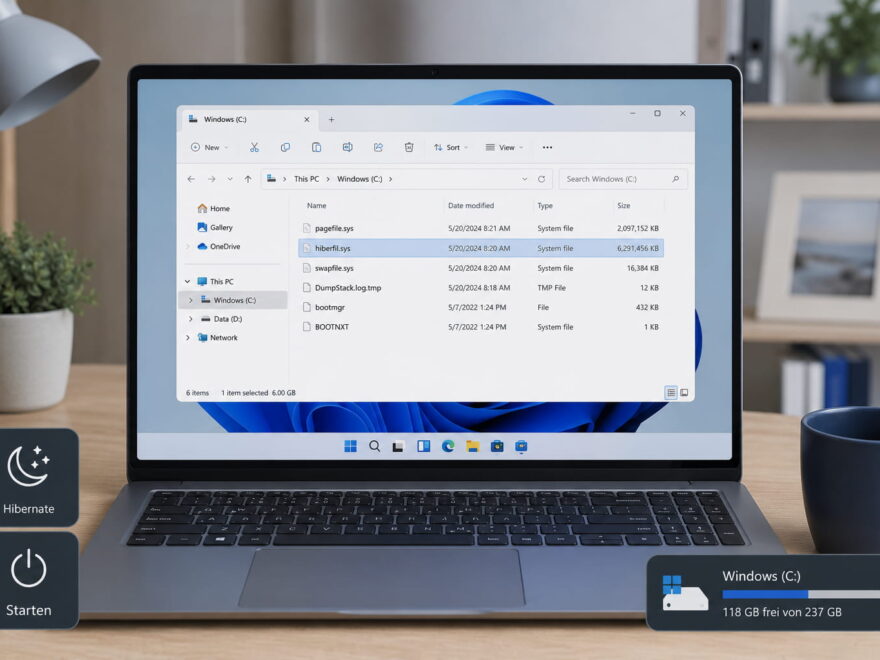Click Windows (C:) storage usage bar
The width and height of the screenshot is (880, 660).
click(801, 594)
